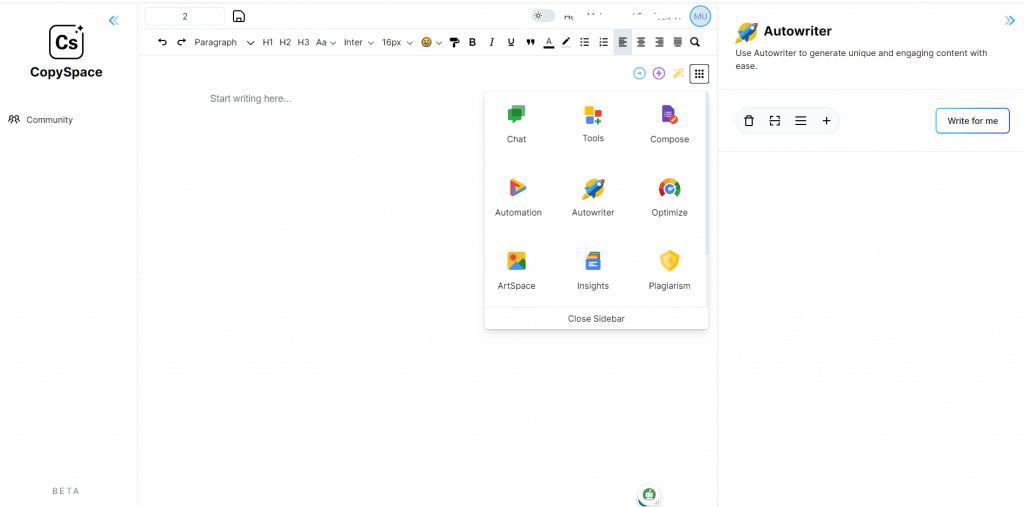Open the search tool in toolbar
Viewport: 1024px width, 507px height.
[x=695, y=42]
